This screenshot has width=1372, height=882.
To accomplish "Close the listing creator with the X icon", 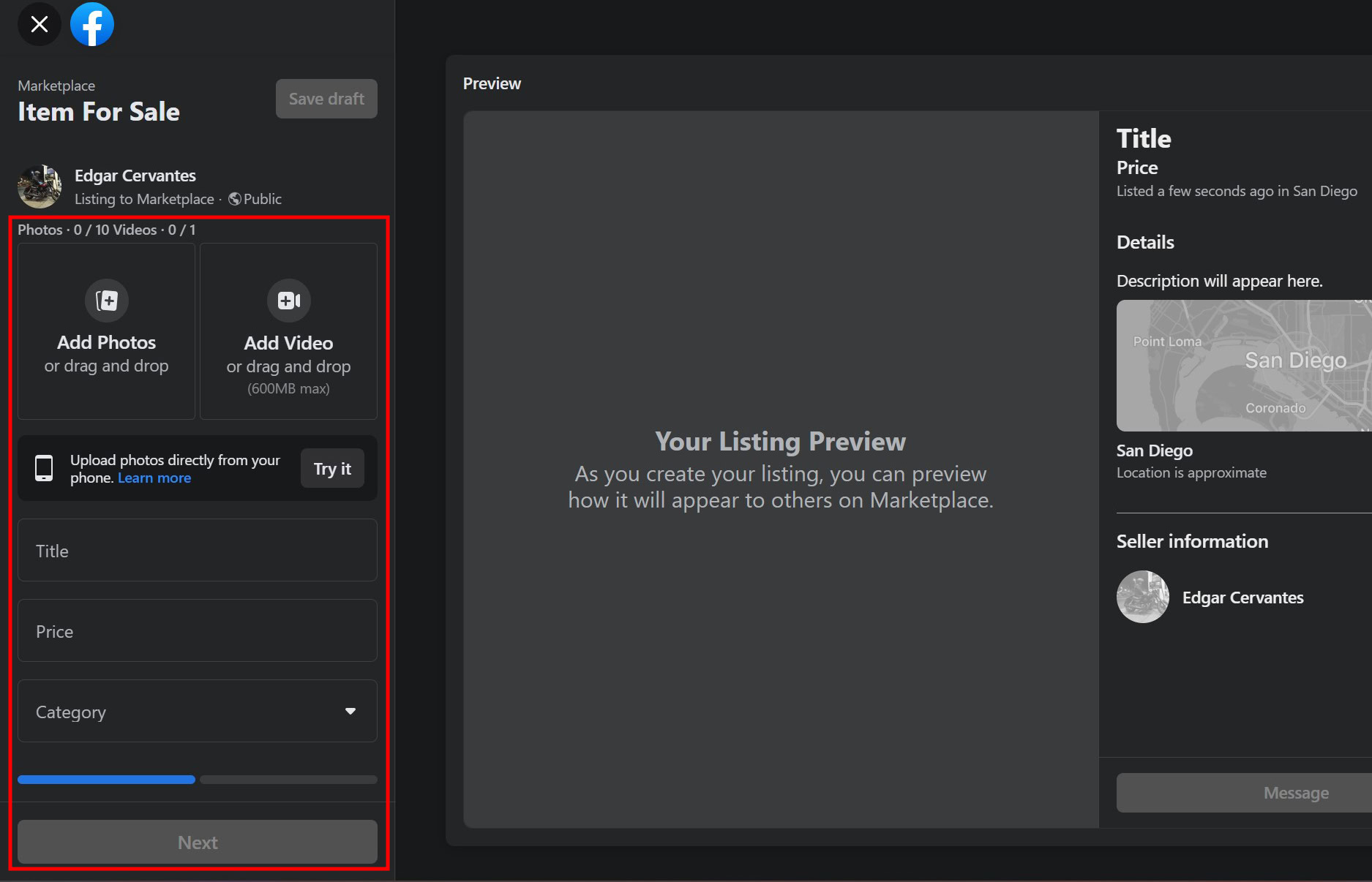I will tap(40, 24).
